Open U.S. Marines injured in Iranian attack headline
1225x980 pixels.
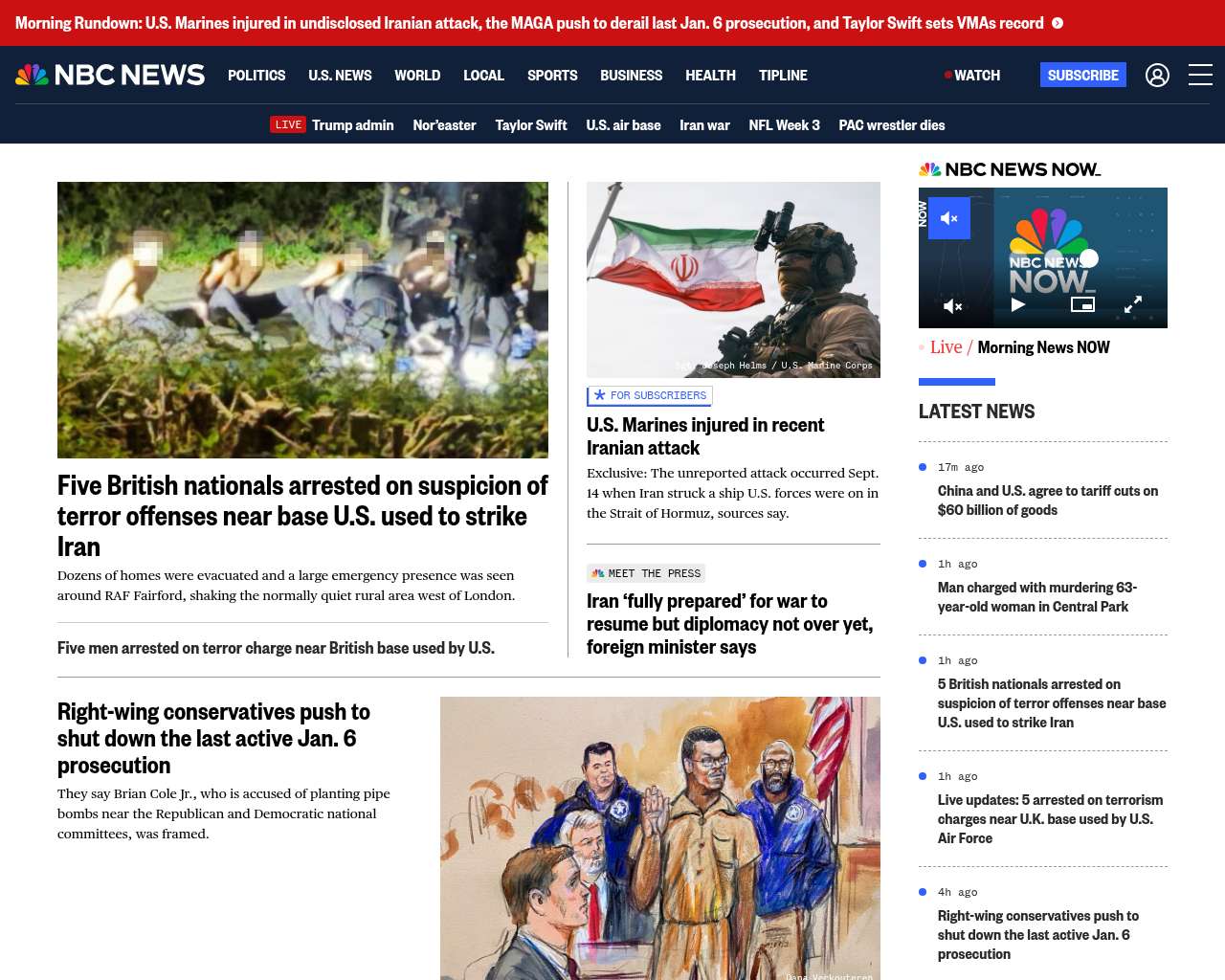pos(705,436)
